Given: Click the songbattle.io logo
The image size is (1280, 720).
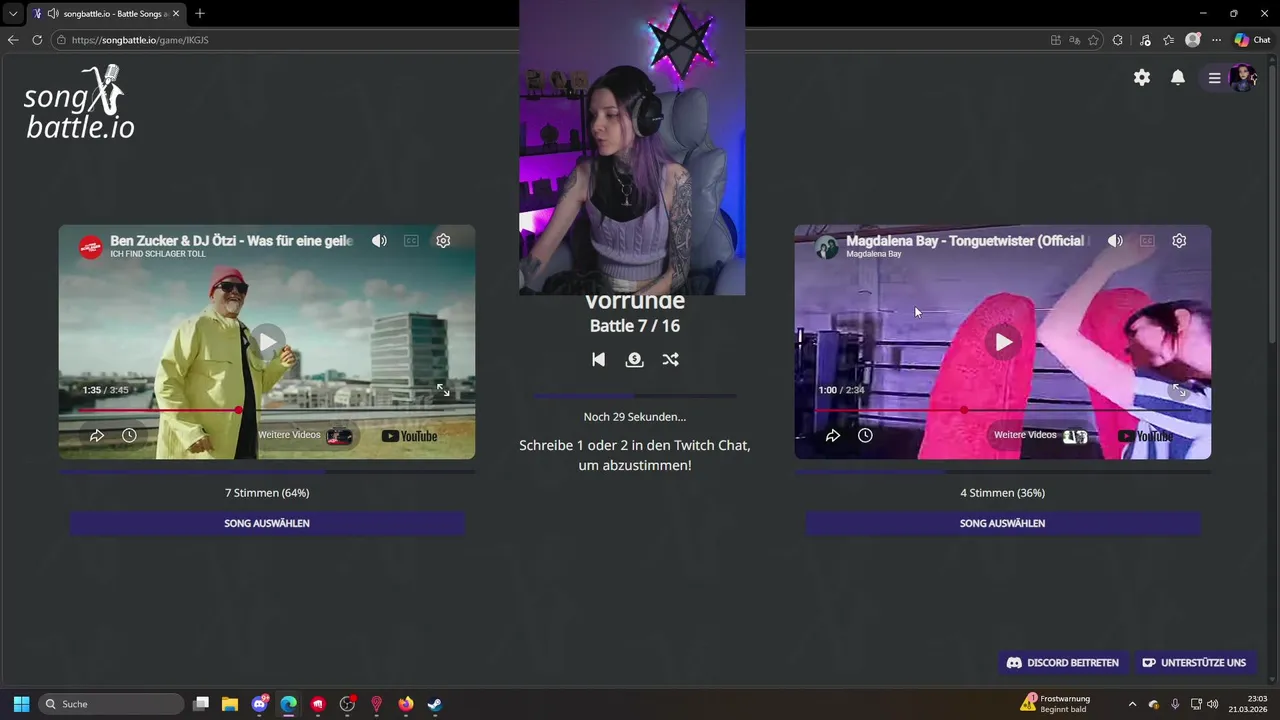Looking at the screenshot, I should click(x=79, y=102).
